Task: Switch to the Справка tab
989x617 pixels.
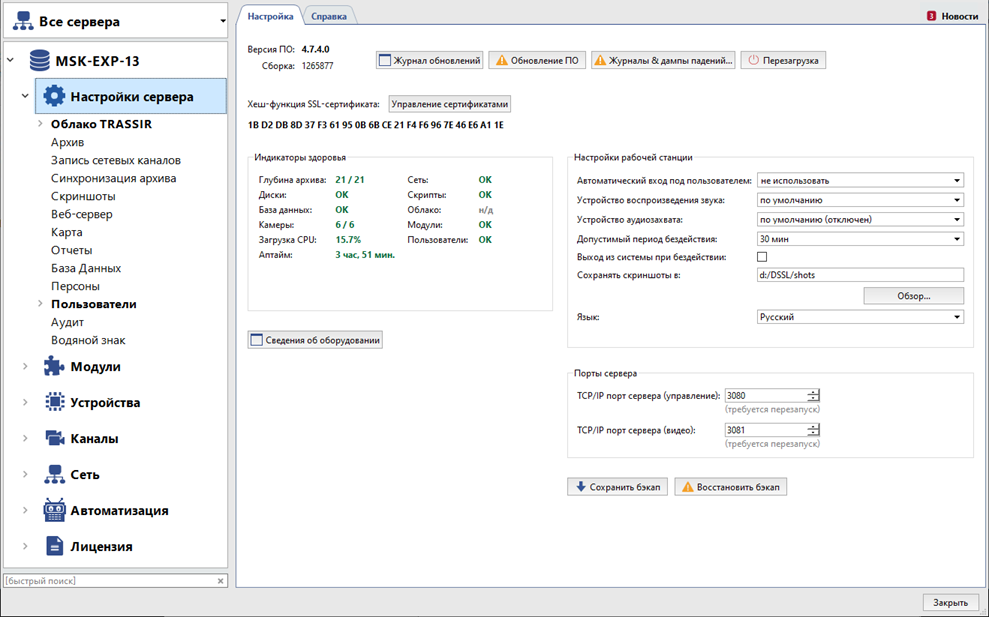Action: pyautogui.click(x=329, y=16)
